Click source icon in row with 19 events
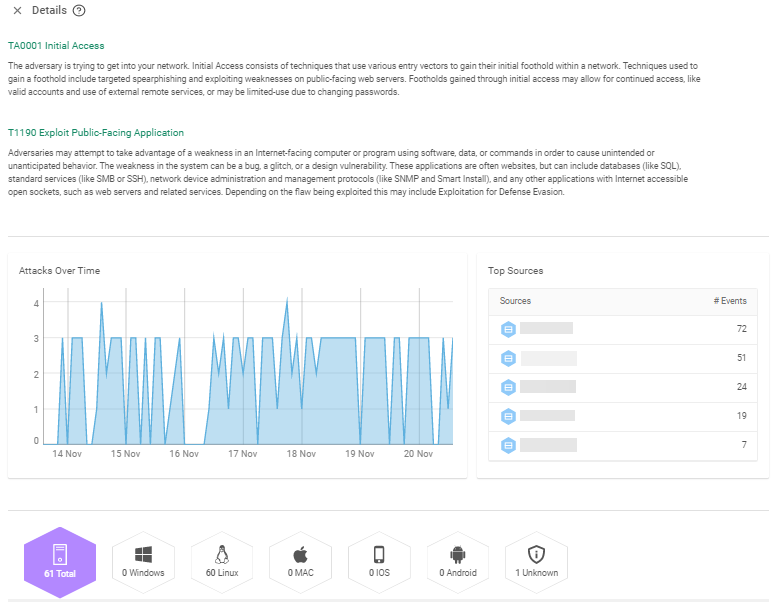 507,416
